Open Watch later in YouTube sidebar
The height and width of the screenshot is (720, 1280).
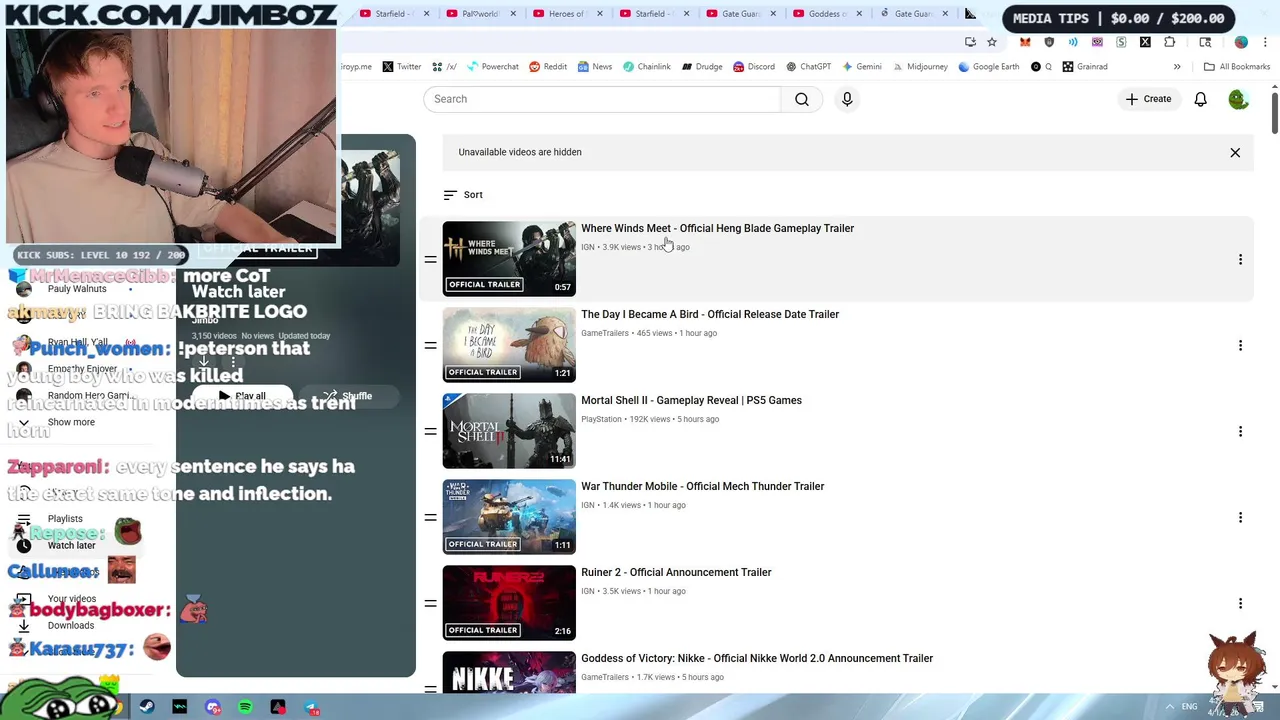click(x=70, y=546)
